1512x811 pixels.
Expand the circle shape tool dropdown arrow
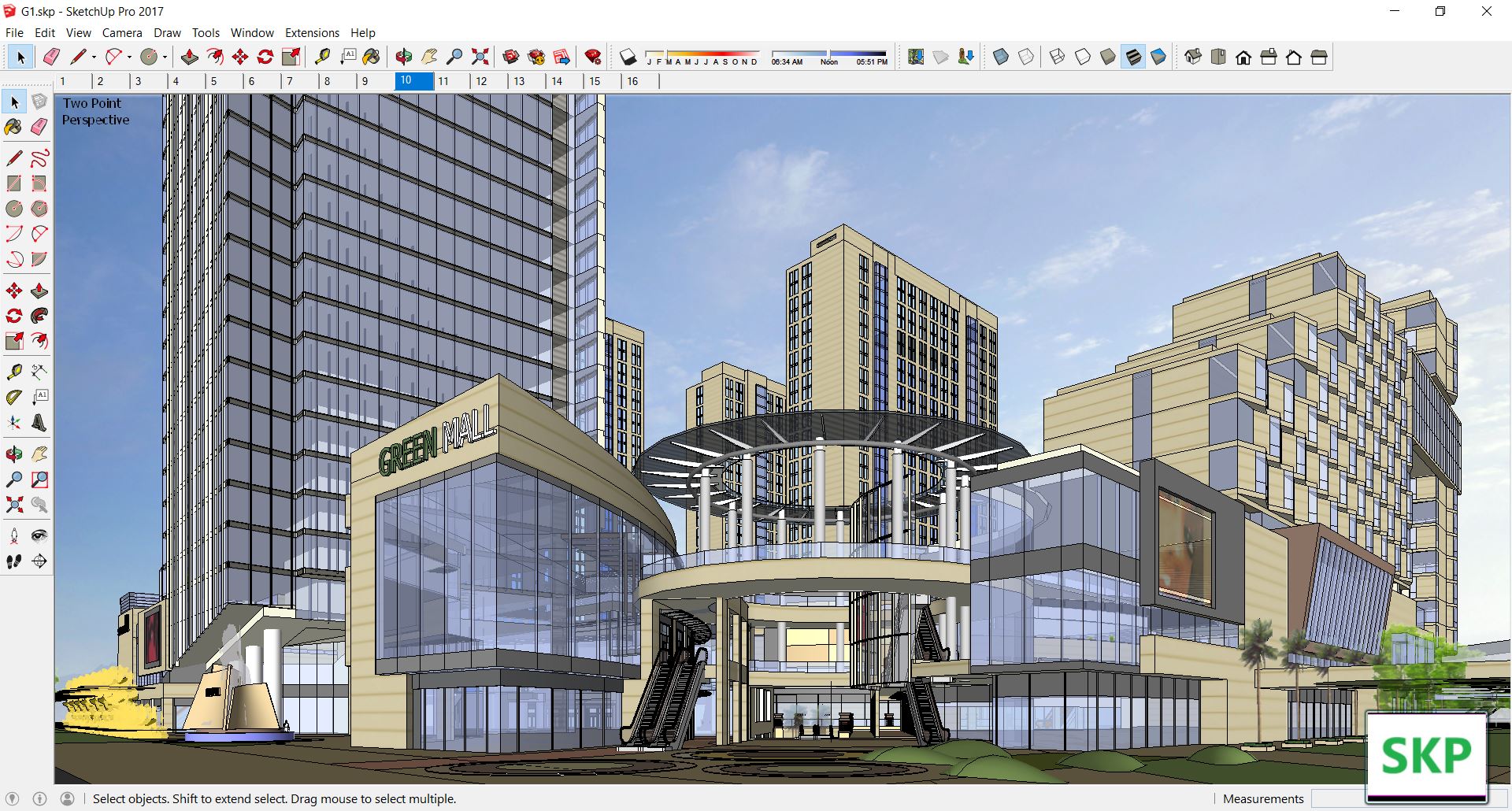pos(165,57)
